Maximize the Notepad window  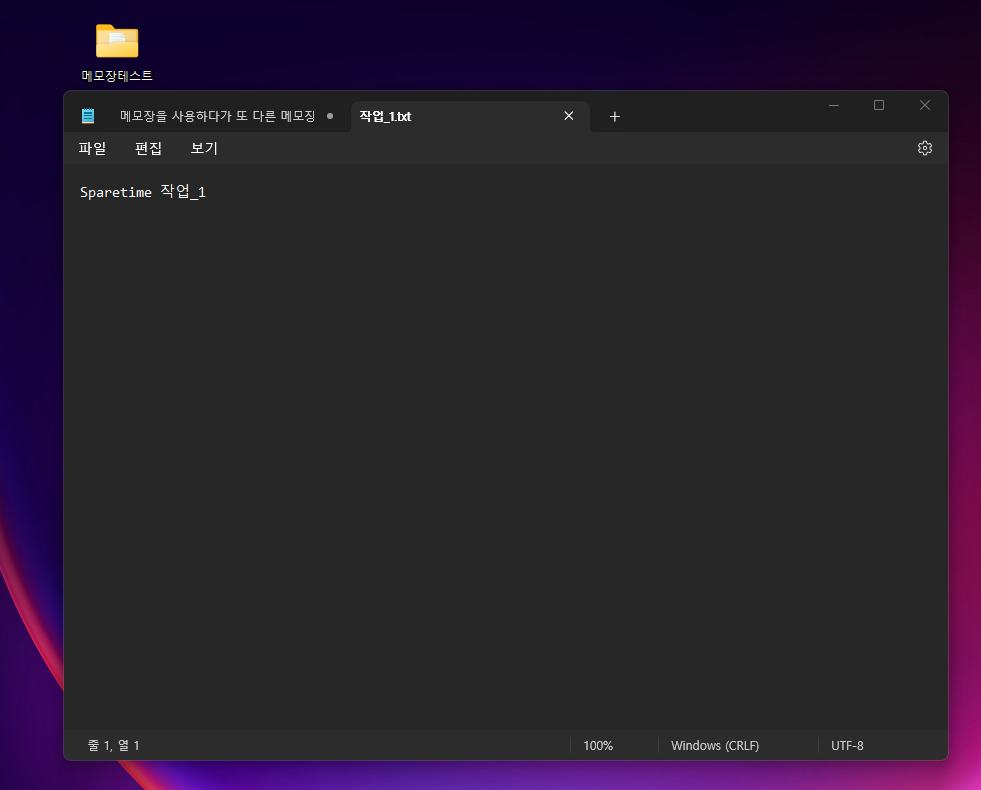[879, 104]
